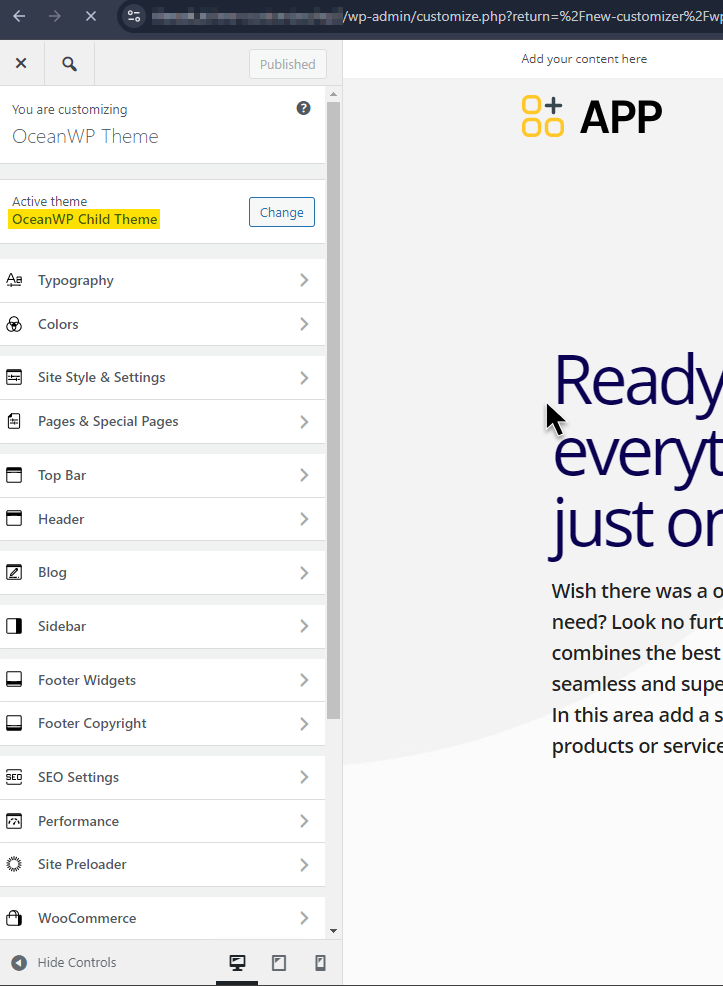Click the scrollbar down arrow in the panel
This screenshot has width=723, height=986.
tap(333, 931)
